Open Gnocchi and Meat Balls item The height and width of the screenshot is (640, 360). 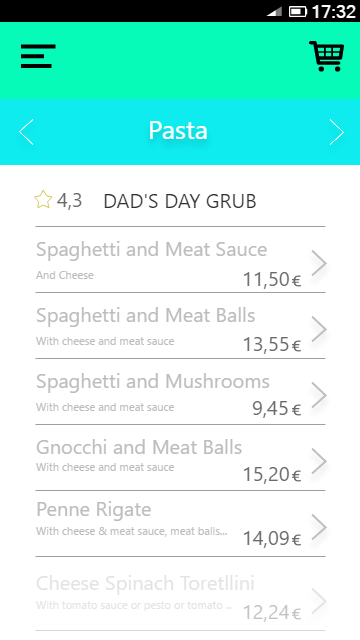[x=180, y=458]
